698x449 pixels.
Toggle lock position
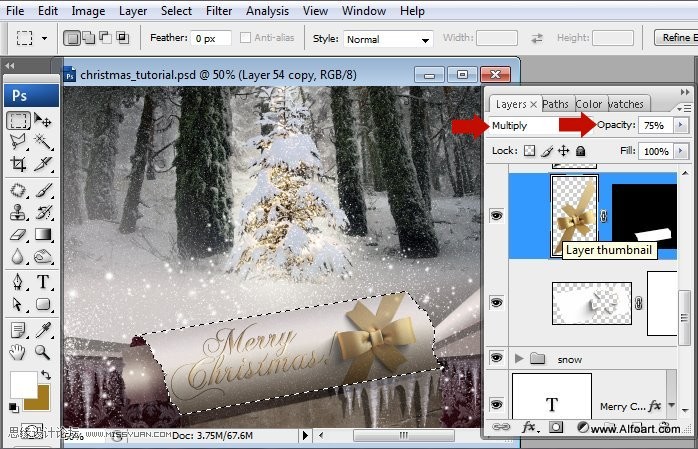click(564, 151)
